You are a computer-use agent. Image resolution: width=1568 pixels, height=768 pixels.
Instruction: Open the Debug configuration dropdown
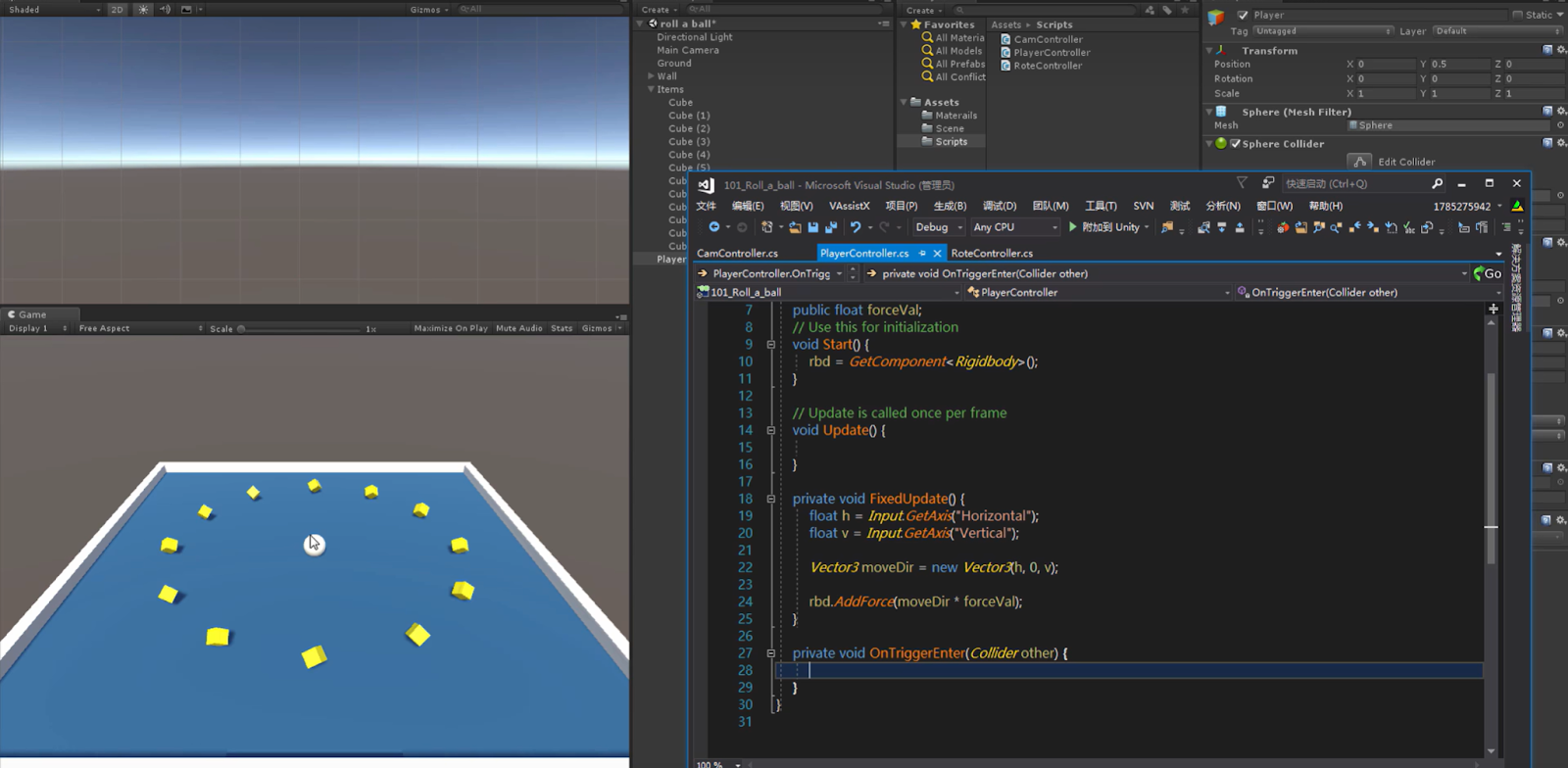click(938, 227)
